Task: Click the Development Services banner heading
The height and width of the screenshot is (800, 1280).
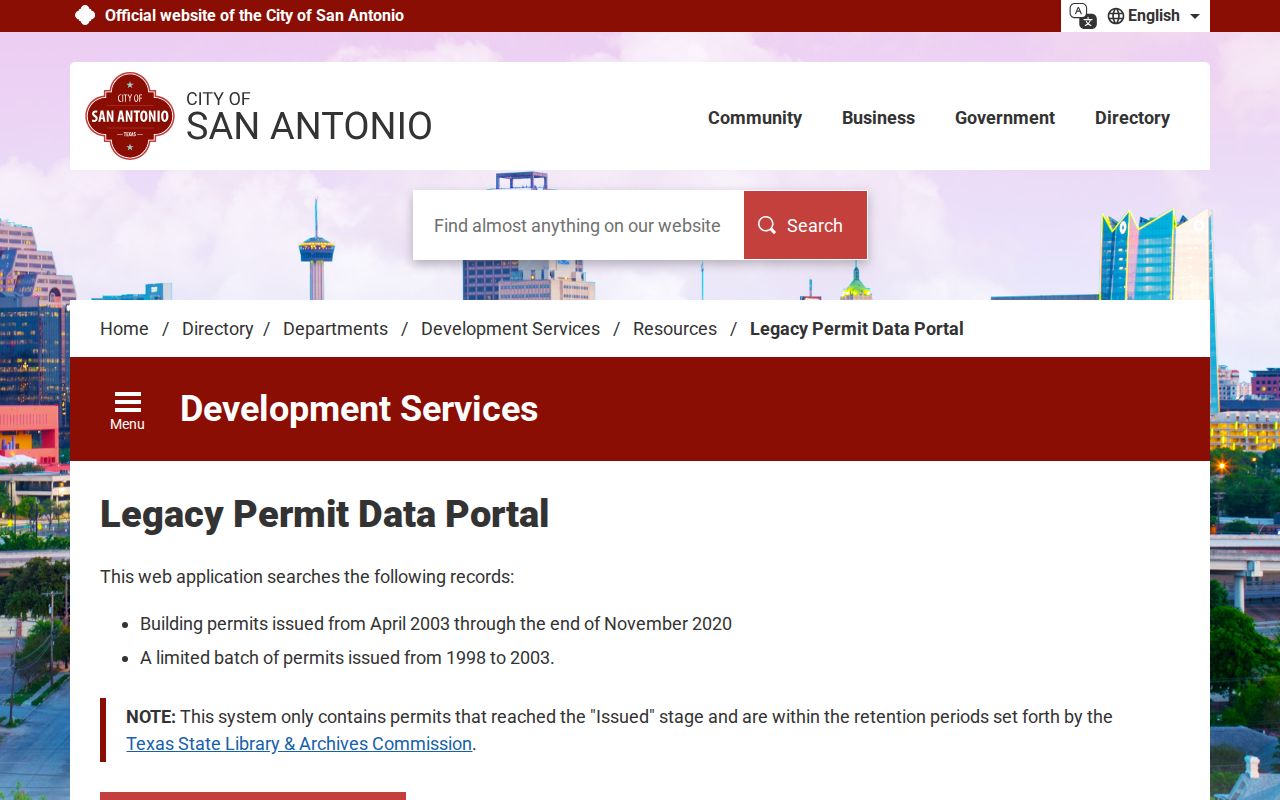Action: coord(359,409)
